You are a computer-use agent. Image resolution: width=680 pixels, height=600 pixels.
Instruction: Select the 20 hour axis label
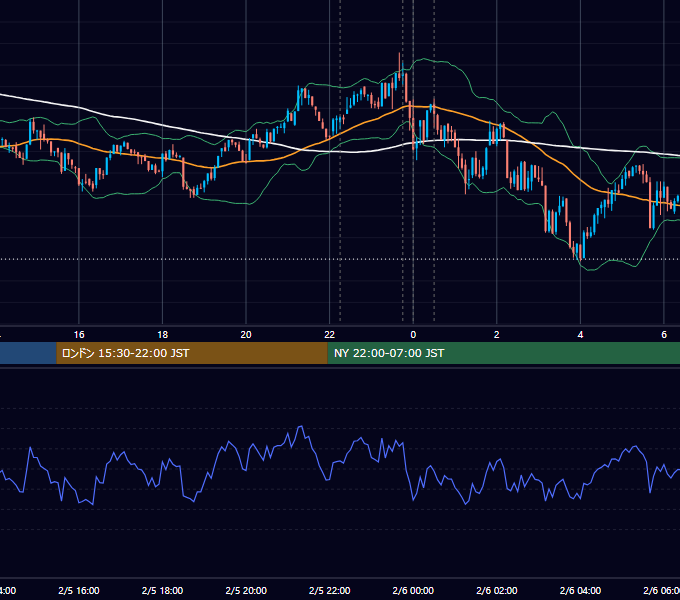[x=246, y=335]
